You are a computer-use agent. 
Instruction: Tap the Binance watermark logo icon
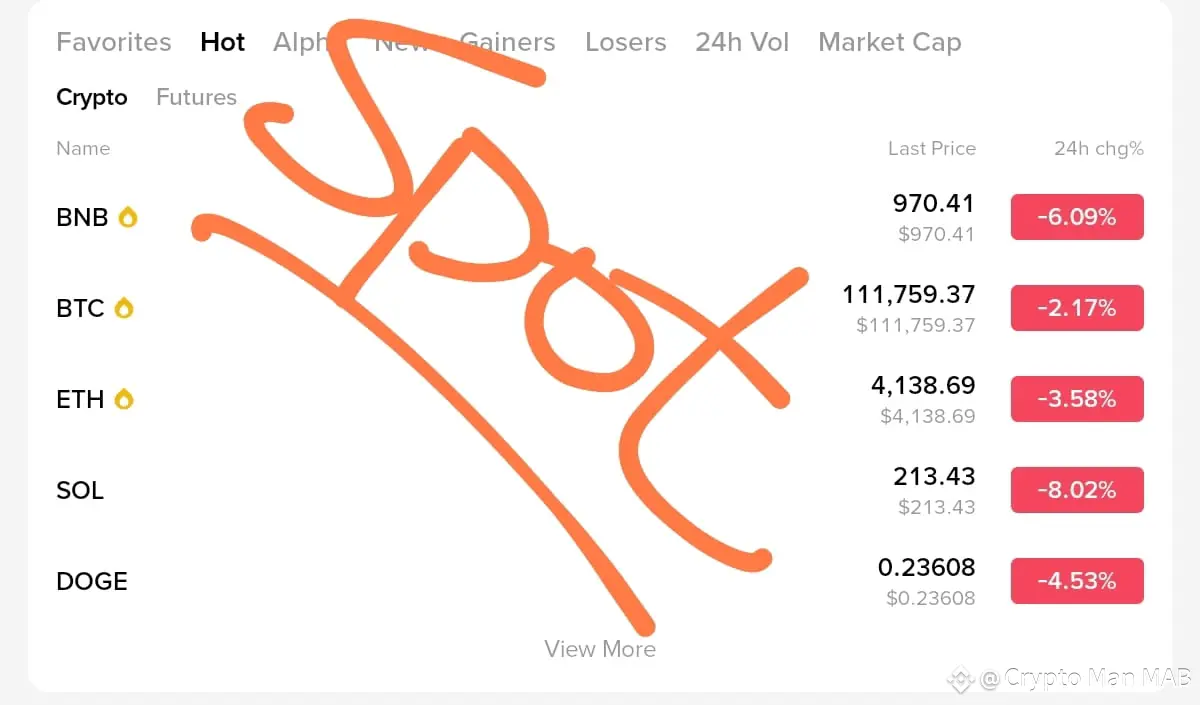(961, 680)
